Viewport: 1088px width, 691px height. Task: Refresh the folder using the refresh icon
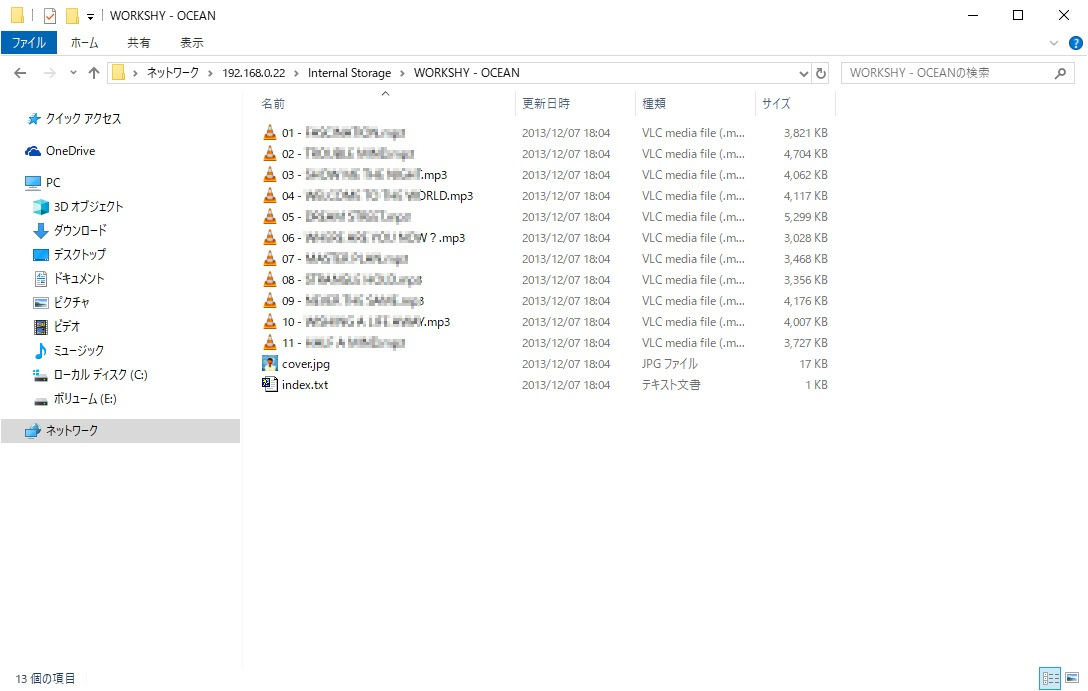click(x=819, y=72)
